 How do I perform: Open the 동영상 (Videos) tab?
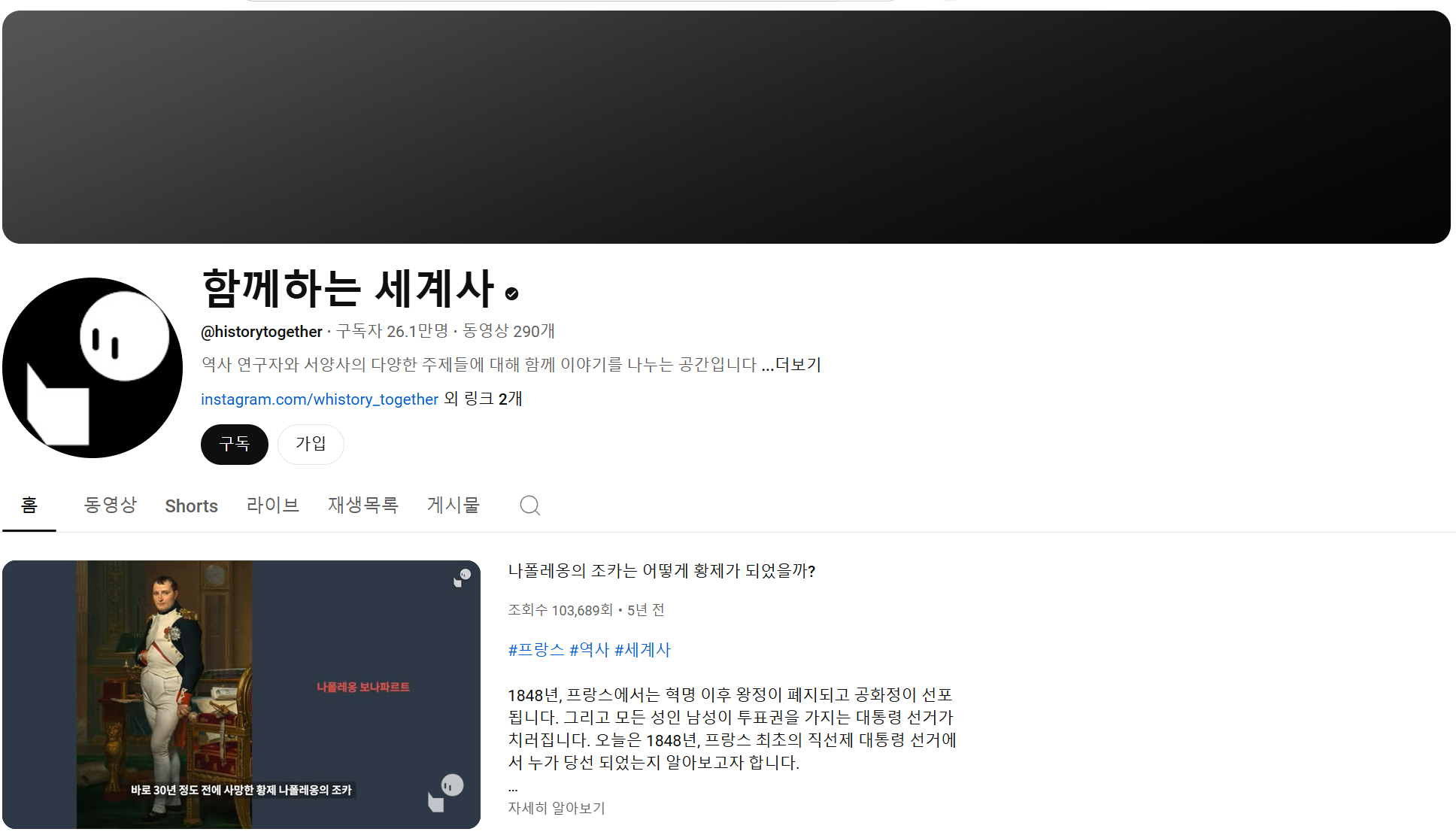coord(110,506)
